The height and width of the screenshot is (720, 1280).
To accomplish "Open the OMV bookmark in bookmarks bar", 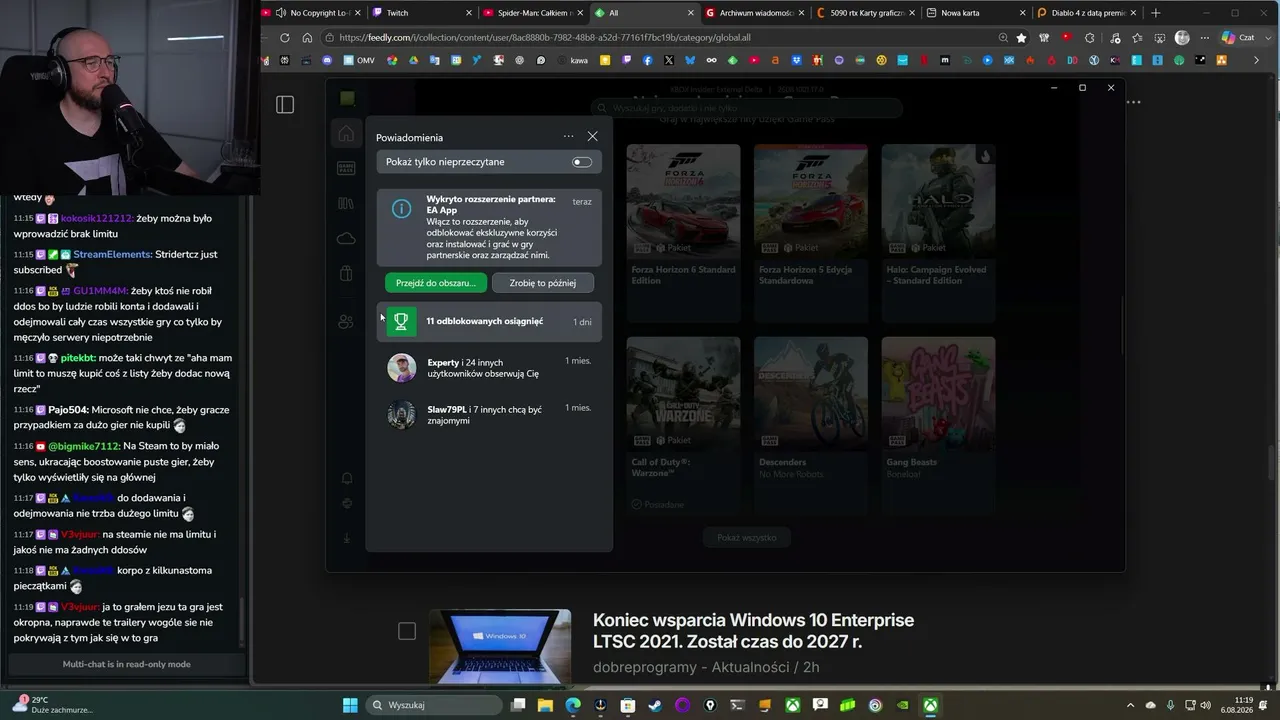I will tap(358, 60).
